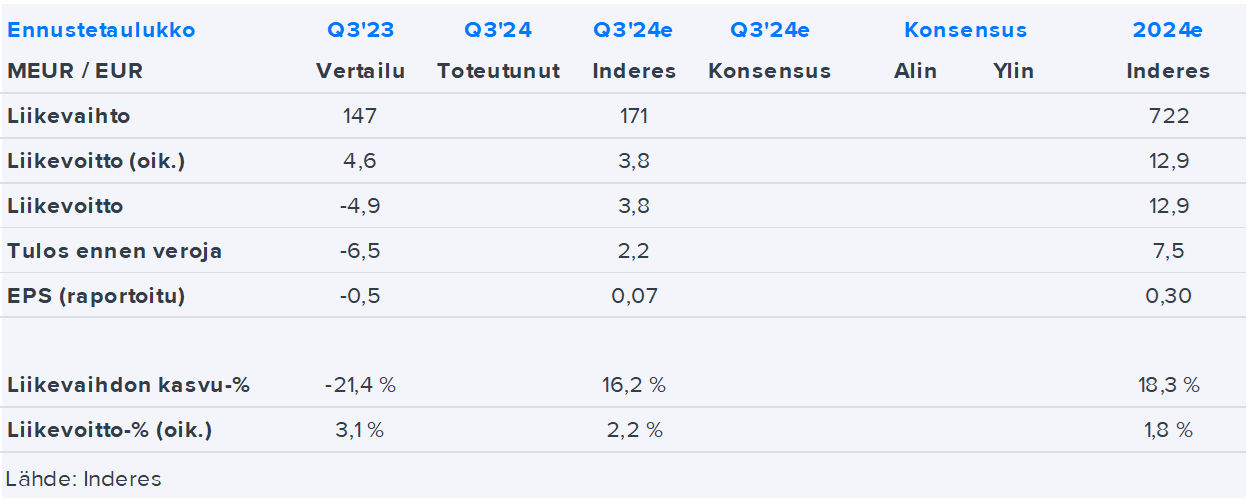Click the -6,5 pre-tax result cell
Image resolution: width=1248 pixels, height=499 pixels.
click(x=360, y=251)
